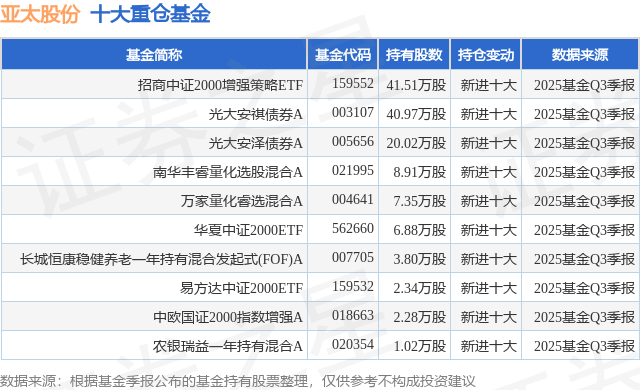Click fund code 003107

tap(353, 113)
